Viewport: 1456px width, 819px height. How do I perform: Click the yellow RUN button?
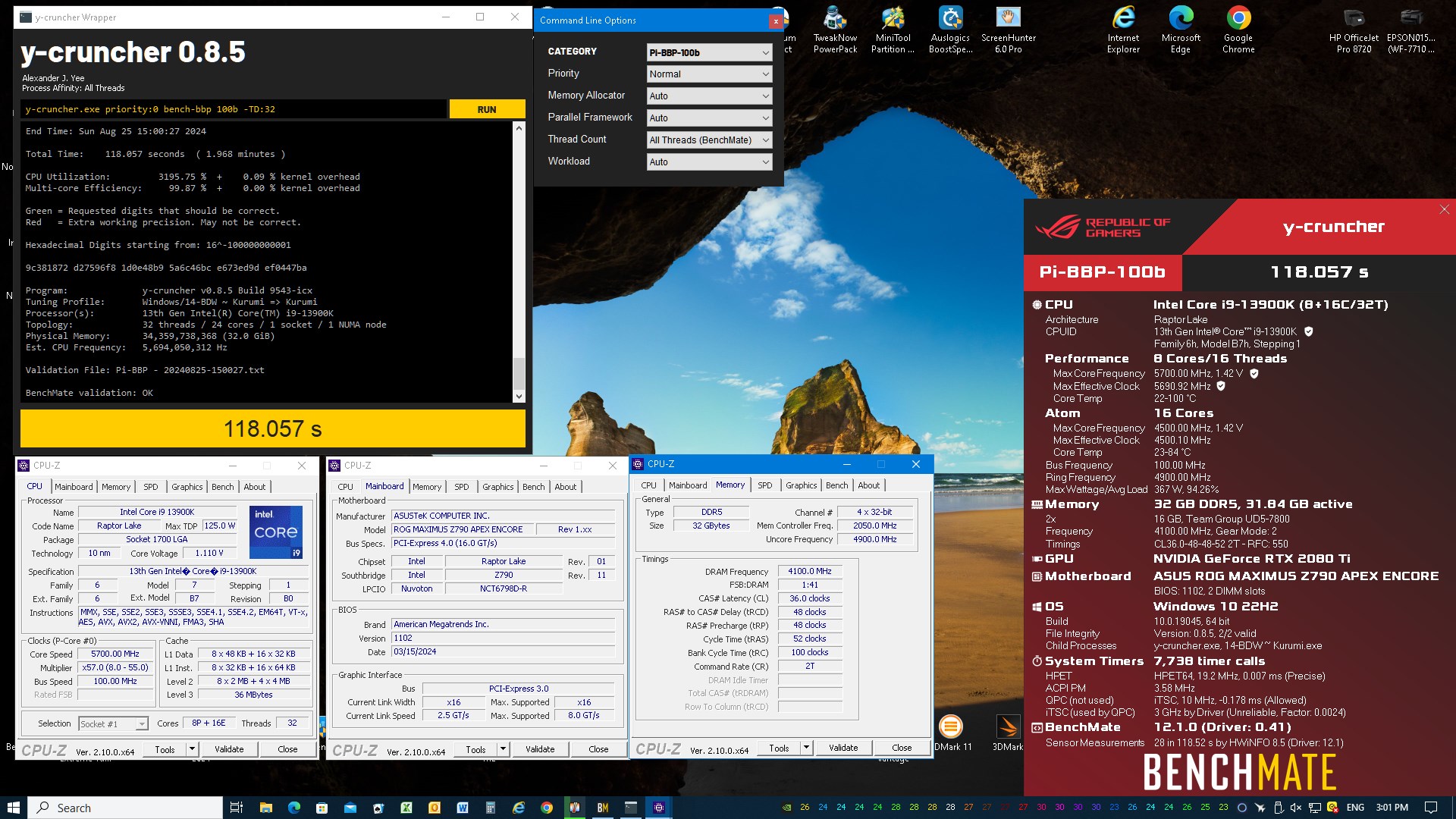pos(487,109)
